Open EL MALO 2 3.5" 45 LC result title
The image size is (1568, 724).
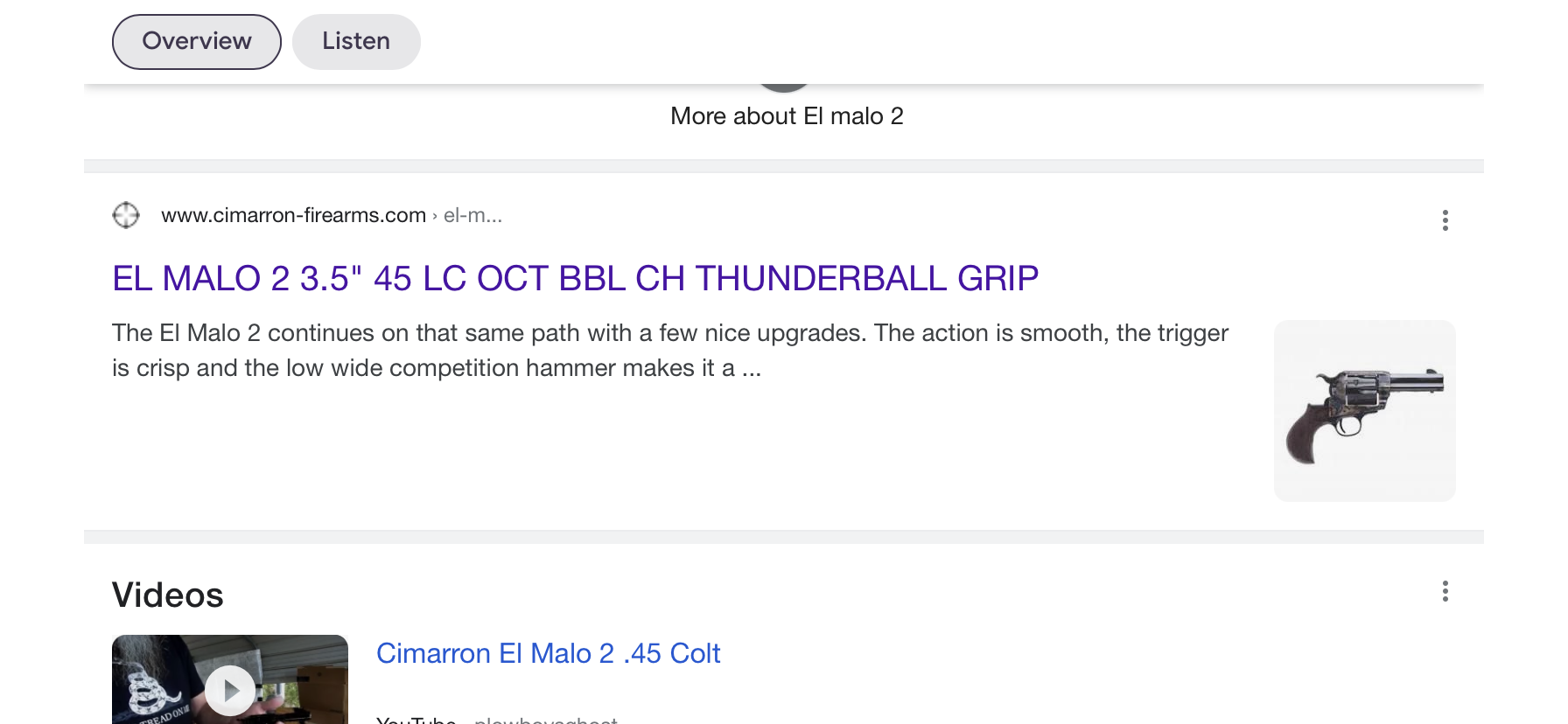tap(575, 278)
